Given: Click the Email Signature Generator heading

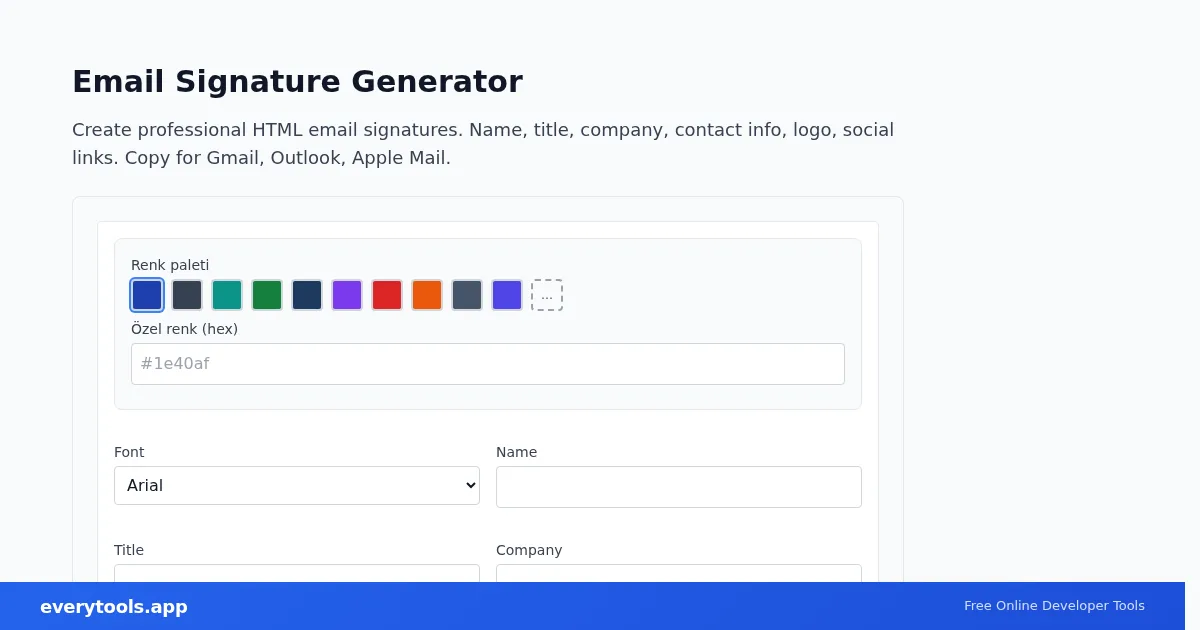Looking at the screenshot, I should [297, 81].
